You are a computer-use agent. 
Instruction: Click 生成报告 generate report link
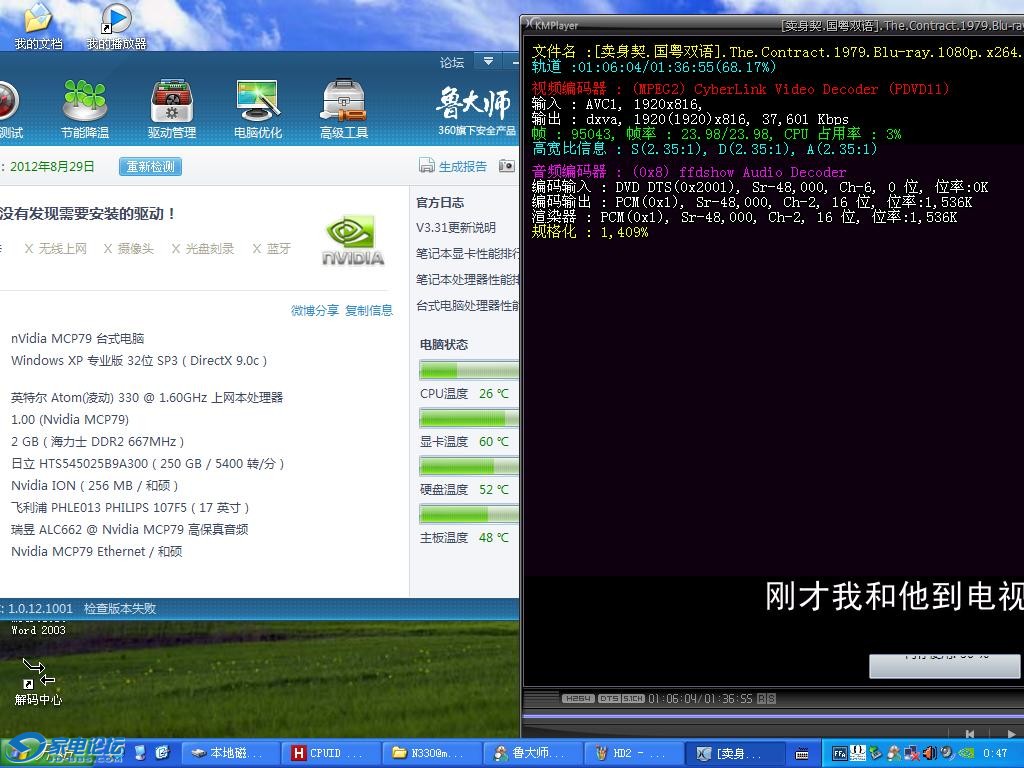point(462,167)
